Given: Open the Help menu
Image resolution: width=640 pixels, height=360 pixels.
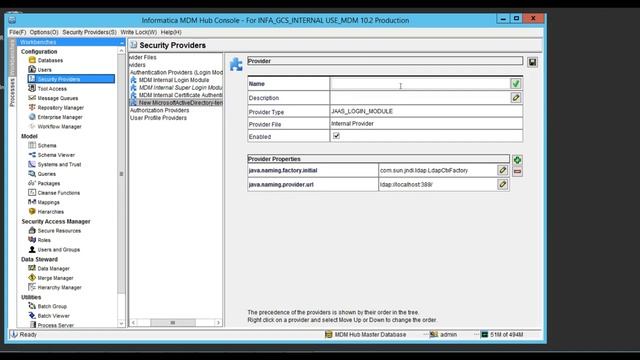Looking at the screenshot, I should [x=171, y=32].
